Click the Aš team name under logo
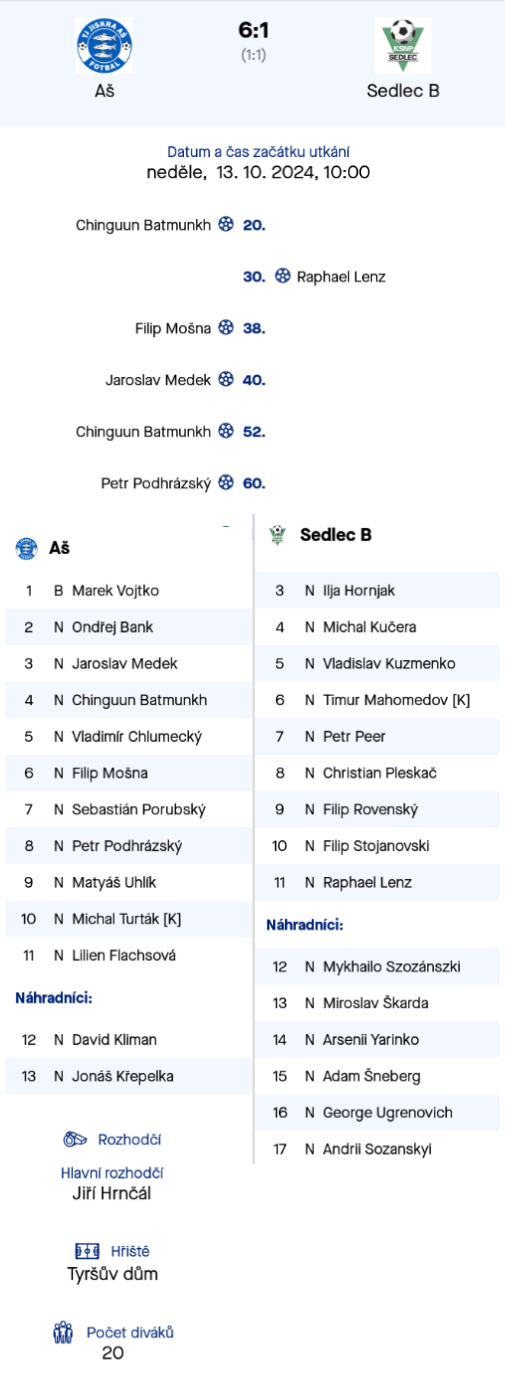Viewport: 505px width, 1374px height. click(x=104, y=90)
